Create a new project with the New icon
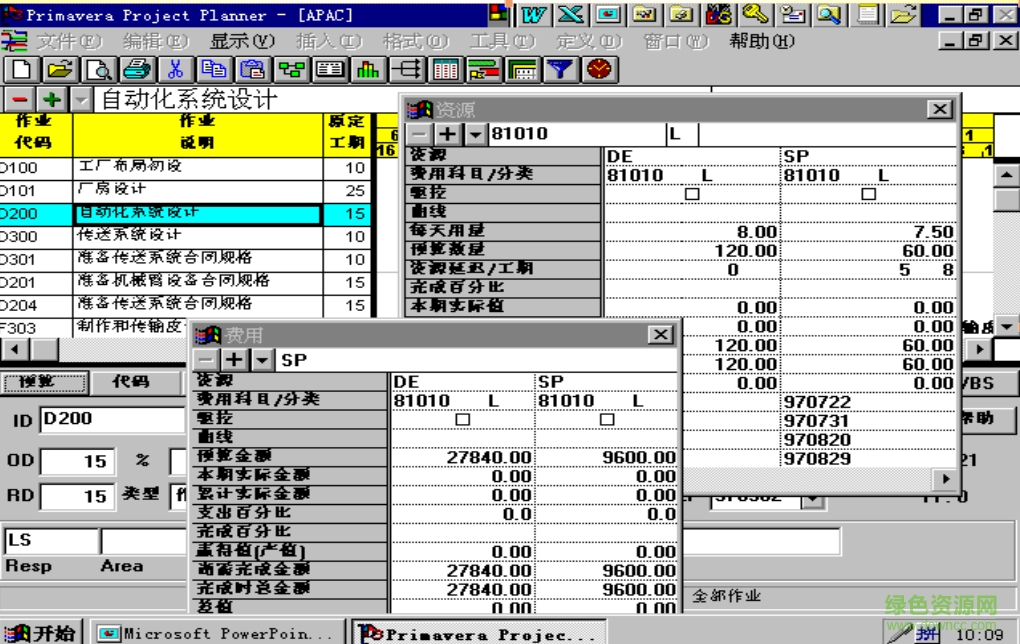Screen dimensions: 1020x644 point(21,69)
